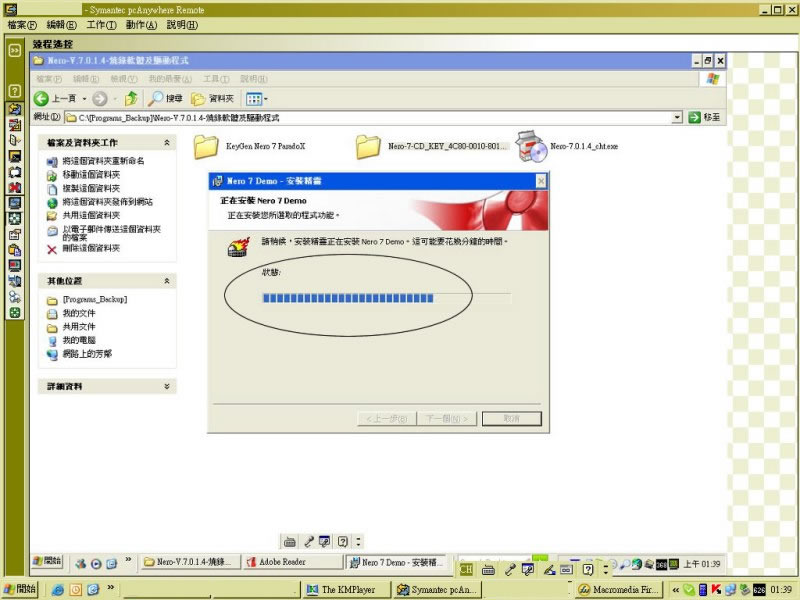This screenshot has width=800, height=600.
Task: Click the Up one folder icon
Action: click(132, 98)
